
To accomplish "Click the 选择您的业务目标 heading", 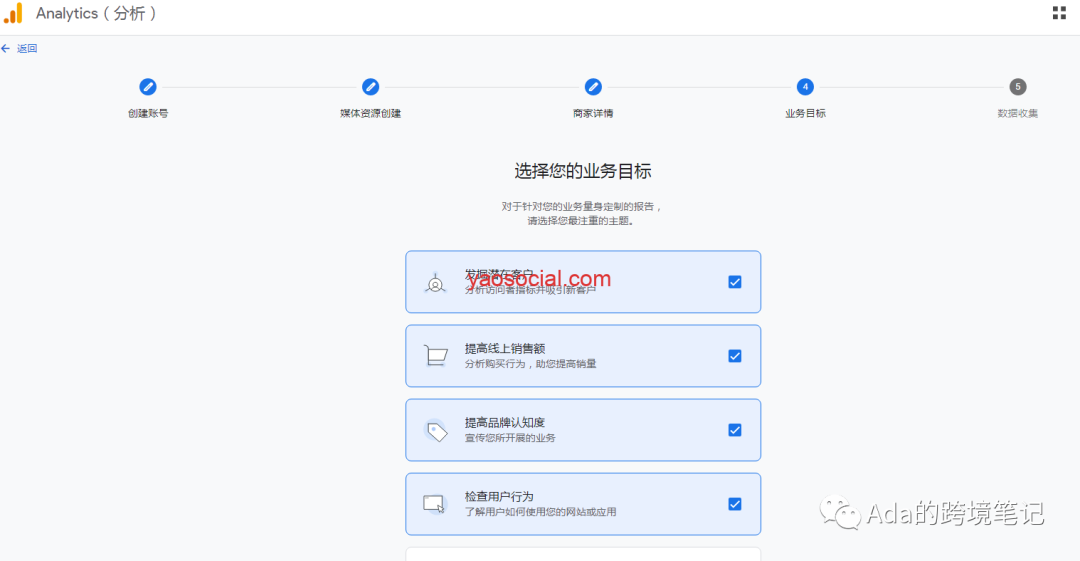I will point(583,171).
